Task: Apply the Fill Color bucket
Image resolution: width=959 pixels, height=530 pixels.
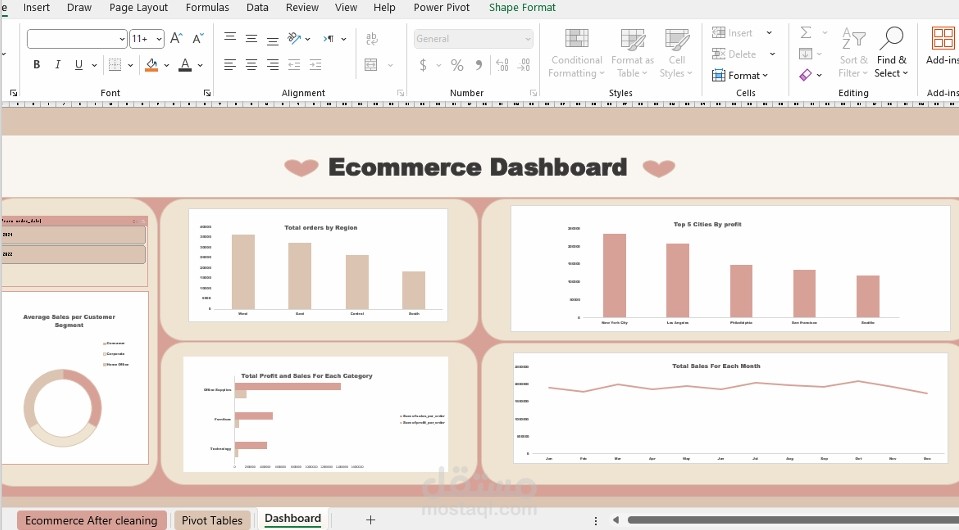Action: click(151, 64)
